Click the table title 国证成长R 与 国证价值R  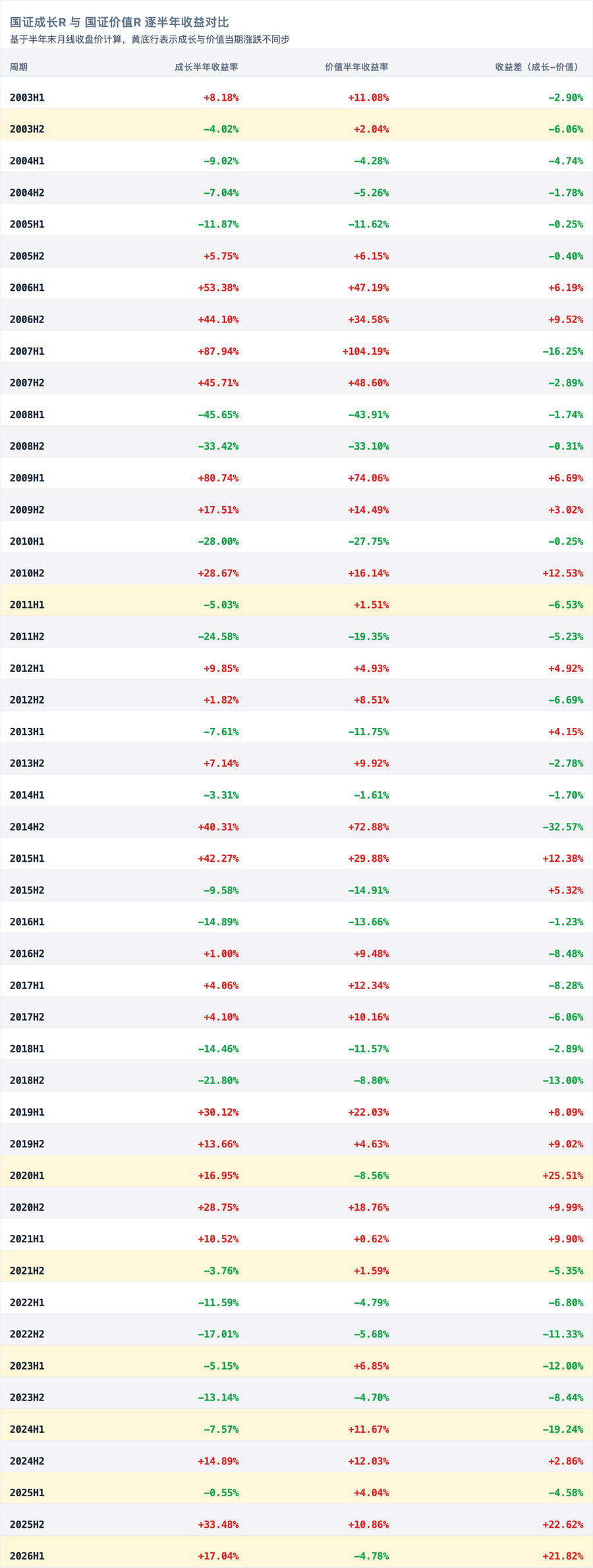coord(76,22)
